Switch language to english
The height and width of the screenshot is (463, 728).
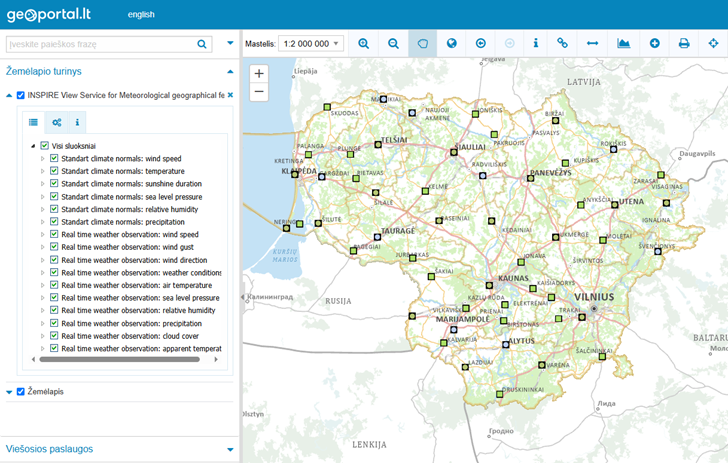[141, 15]
